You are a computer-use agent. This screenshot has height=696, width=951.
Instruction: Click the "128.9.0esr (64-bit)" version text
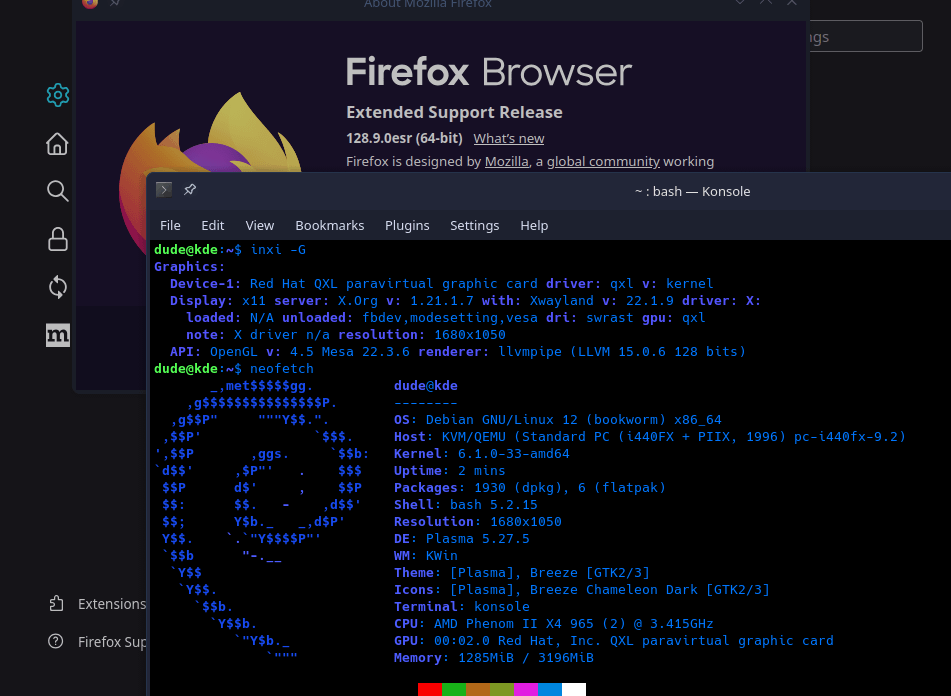coord(405,138)
